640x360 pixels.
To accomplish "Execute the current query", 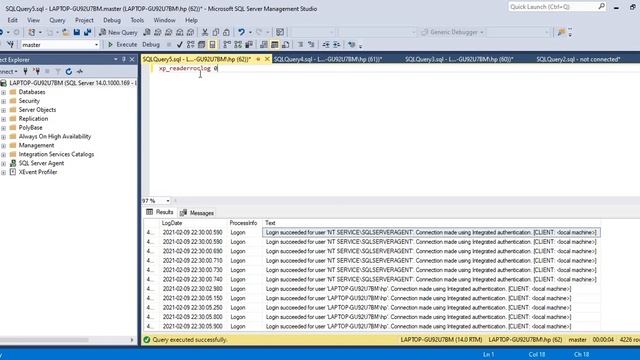I will pyautogui.click(x=122, y=44).
